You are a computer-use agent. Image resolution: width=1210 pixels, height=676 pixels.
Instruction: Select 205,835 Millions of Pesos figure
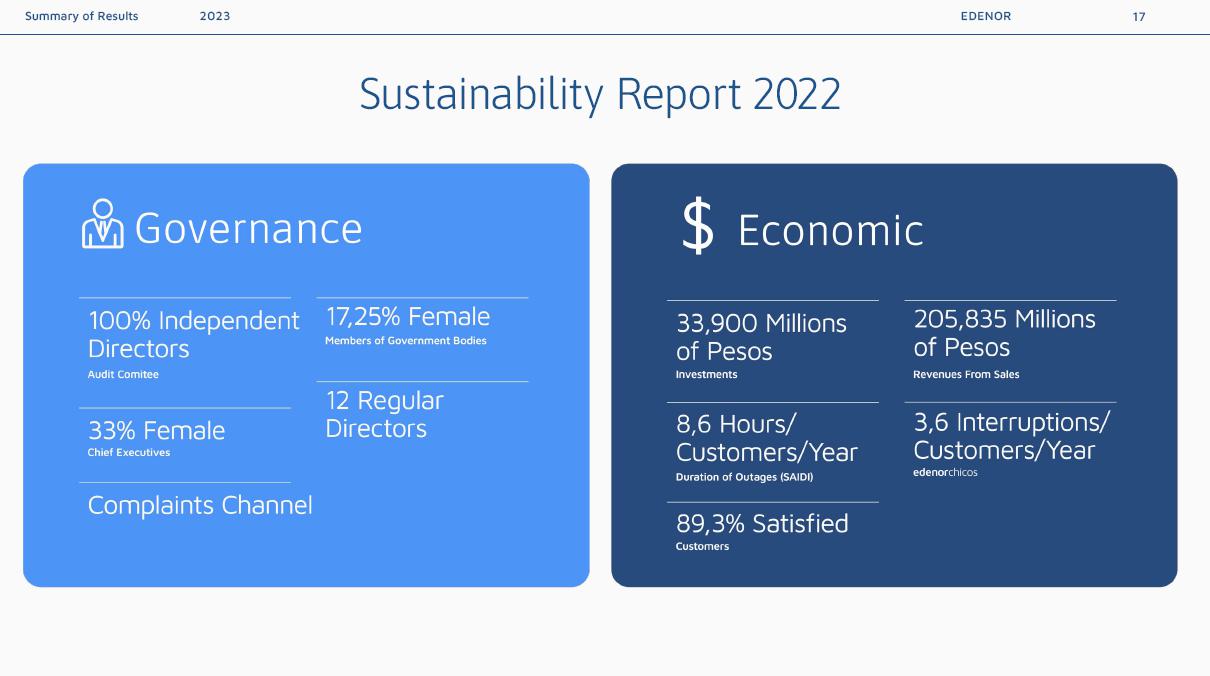[1004, 333]
